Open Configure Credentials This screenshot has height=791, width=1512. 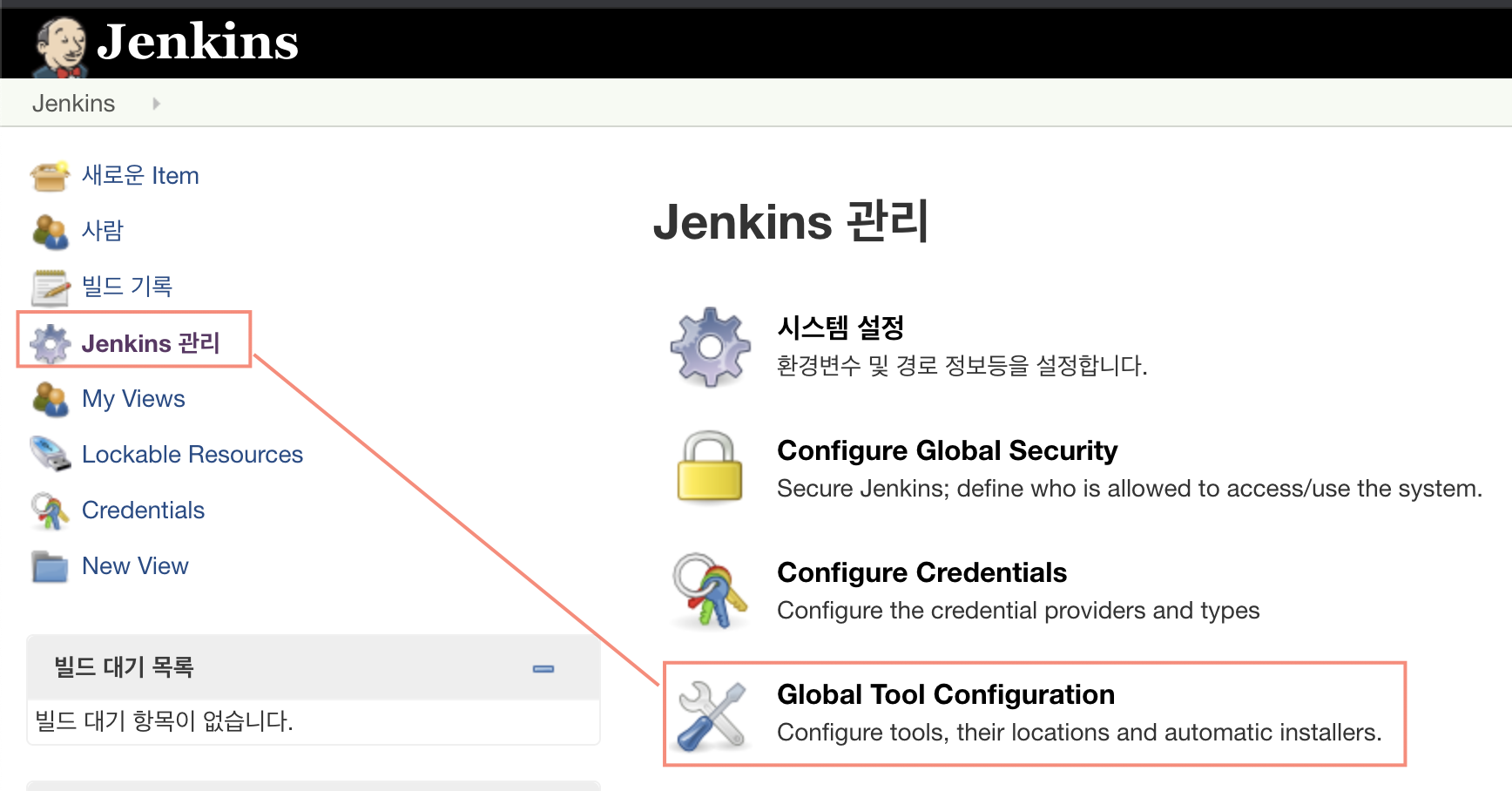[x=921, y=572]
